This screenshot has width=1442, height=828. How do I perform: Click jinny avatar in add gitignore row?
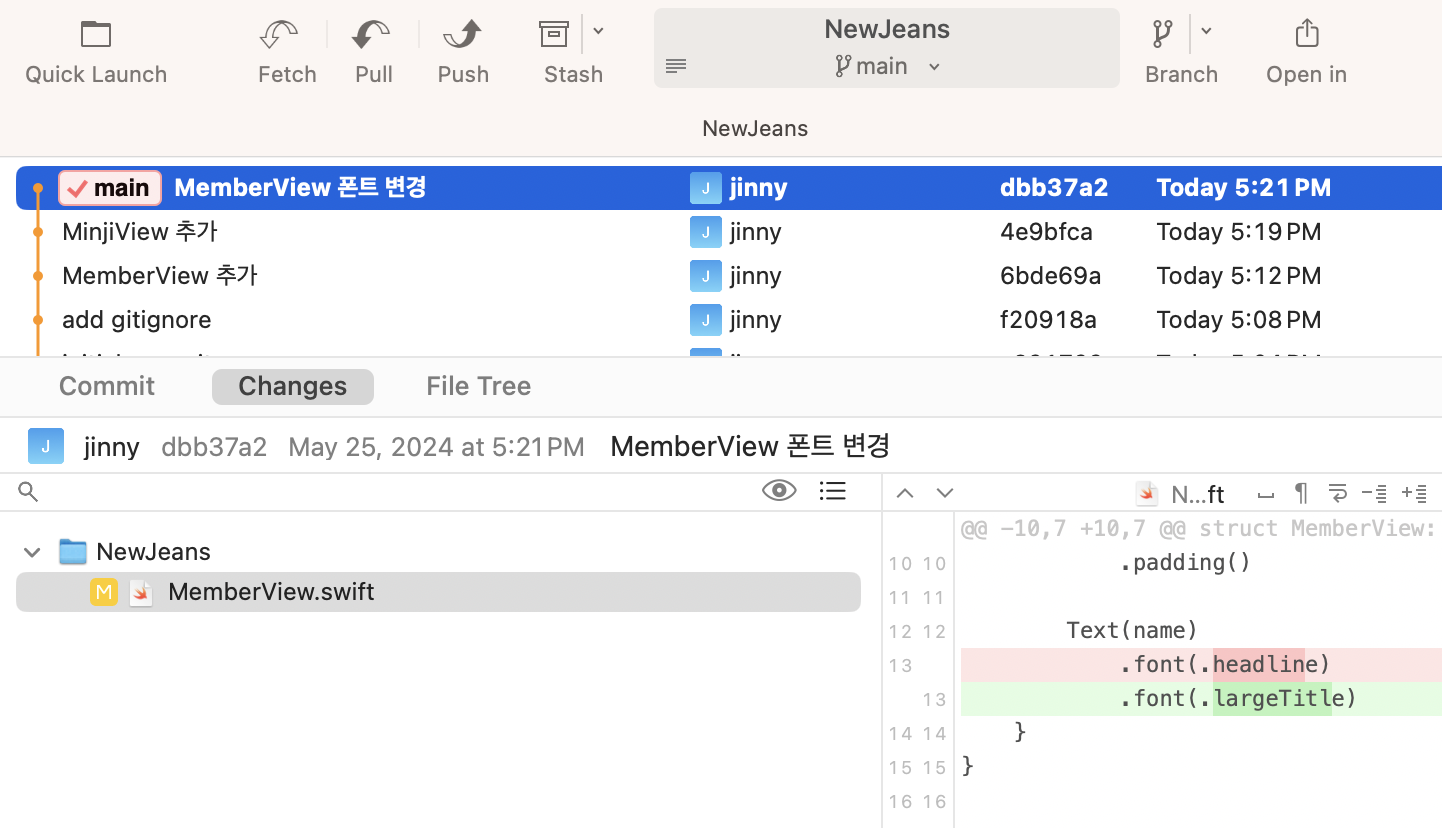705,320
